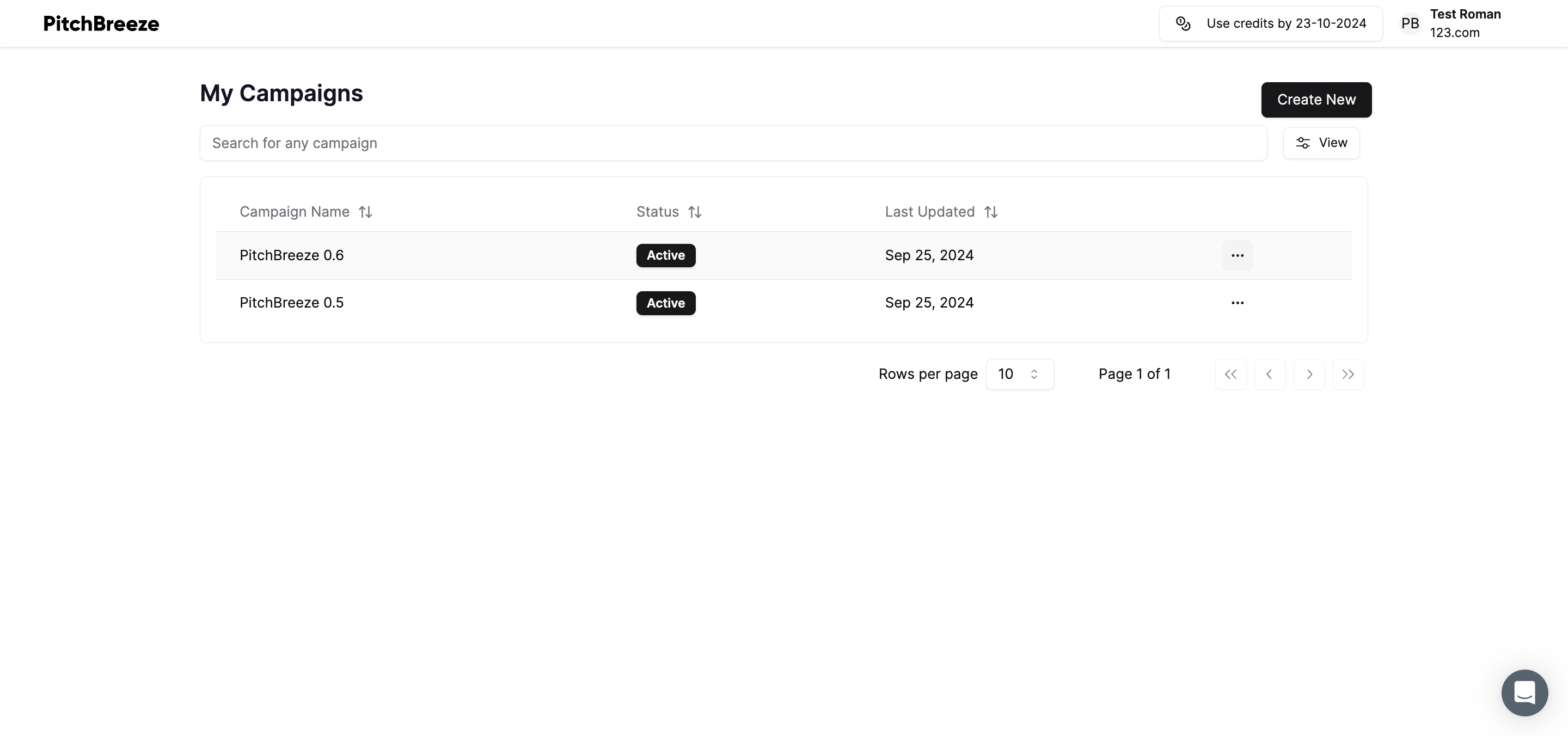Screen dimensions: 1568x736
Task: Open Use credits by 23-10-2024 button
Action: pyautogui.click(x=1270, y=24)
